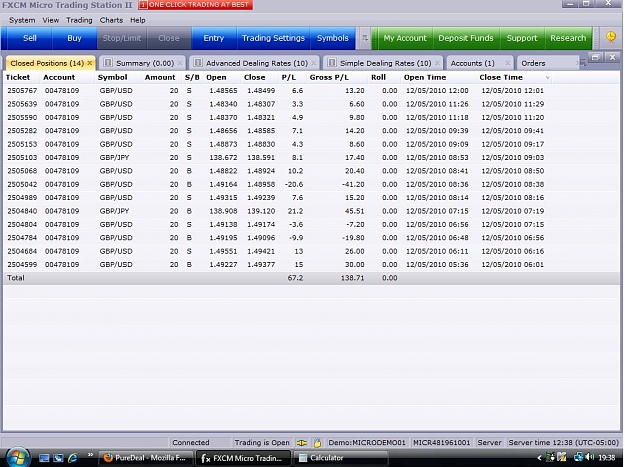Show hidden system tray icons
Screen dimensions: 625x467
click(x=539, y=458)
